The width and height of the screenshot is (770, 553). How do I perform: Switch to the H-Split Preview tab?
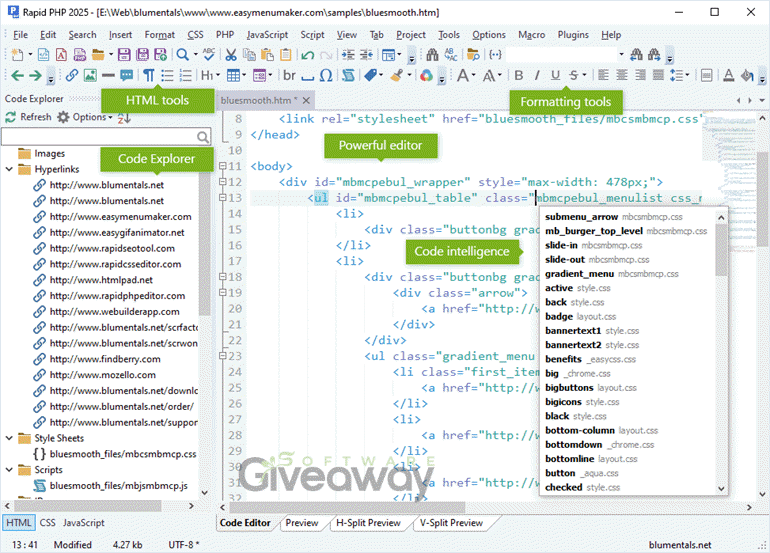tap(368, 523)
